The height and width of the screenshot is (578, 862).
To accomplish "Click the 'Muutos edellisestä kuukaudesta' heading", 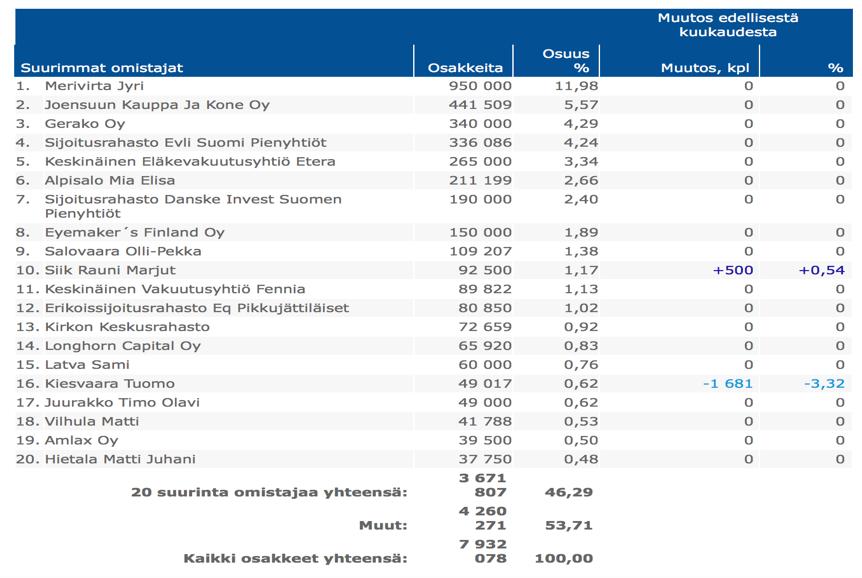I will [728, 25].
